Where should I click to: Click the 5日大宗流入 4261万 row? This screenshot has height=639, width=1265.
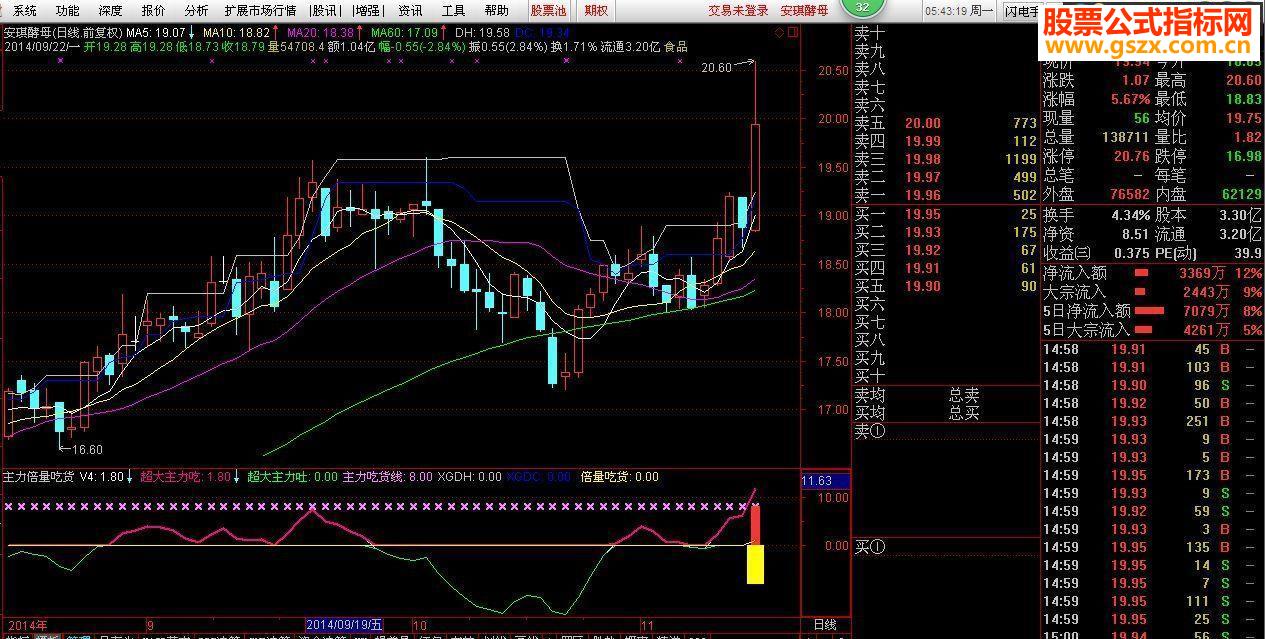1153,329
